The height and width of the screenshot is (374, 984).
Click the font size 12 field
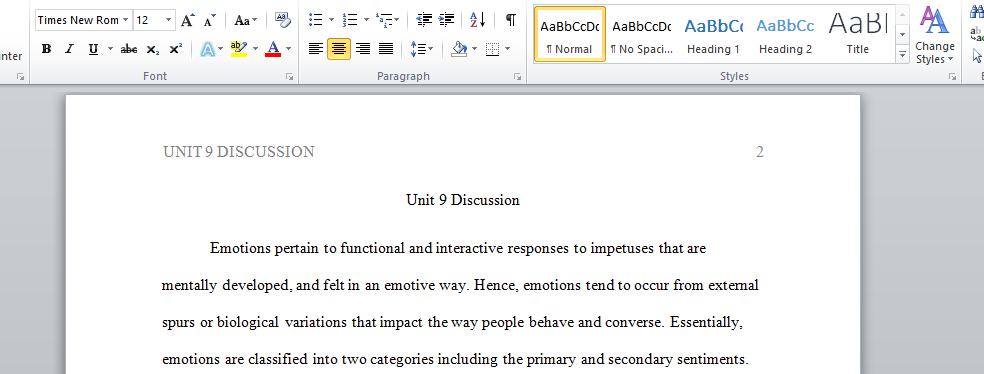149,20
